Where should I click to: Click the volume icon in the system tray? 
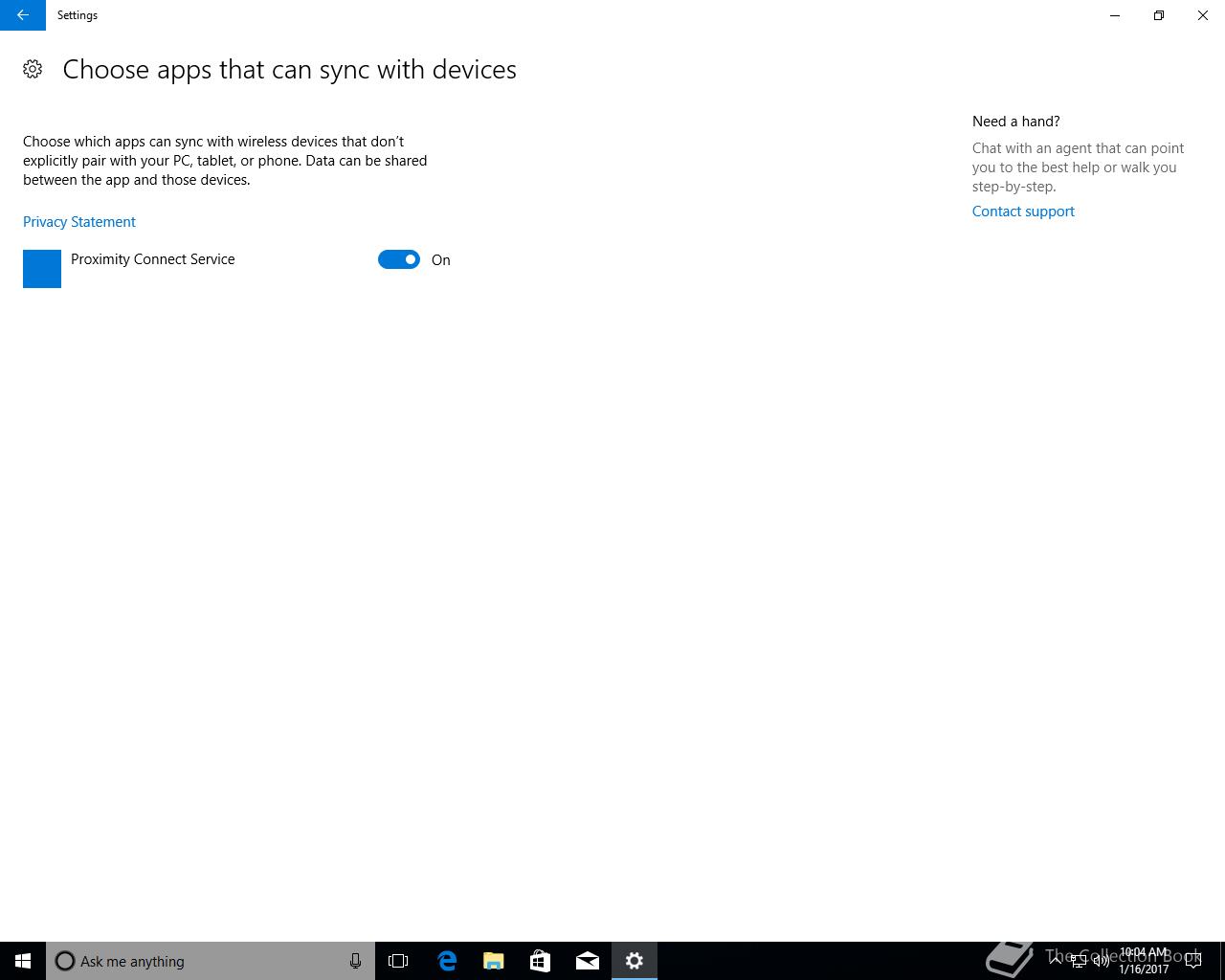tap(1102, 961)
